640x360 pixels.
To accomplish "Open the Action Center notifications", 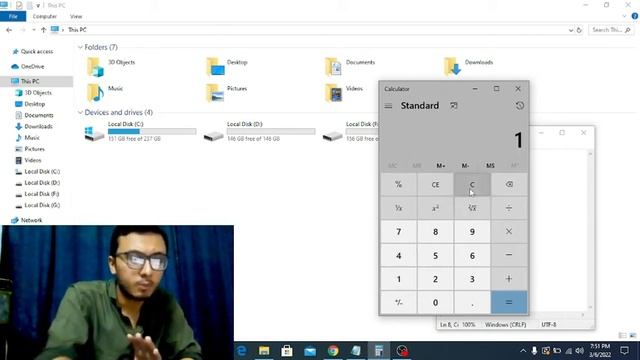I will click(624, 351).
